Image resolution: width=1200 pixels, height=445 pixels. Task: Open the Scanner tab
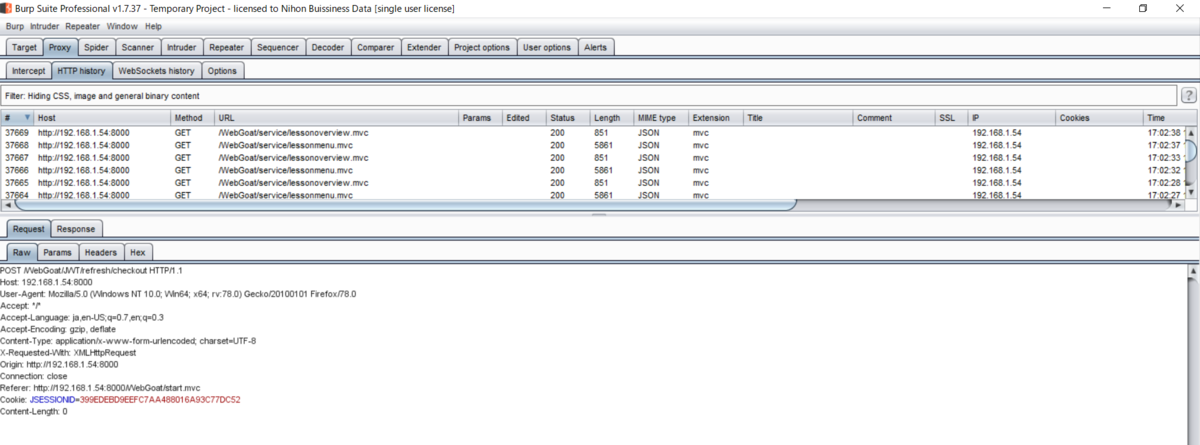pos(137,47)
